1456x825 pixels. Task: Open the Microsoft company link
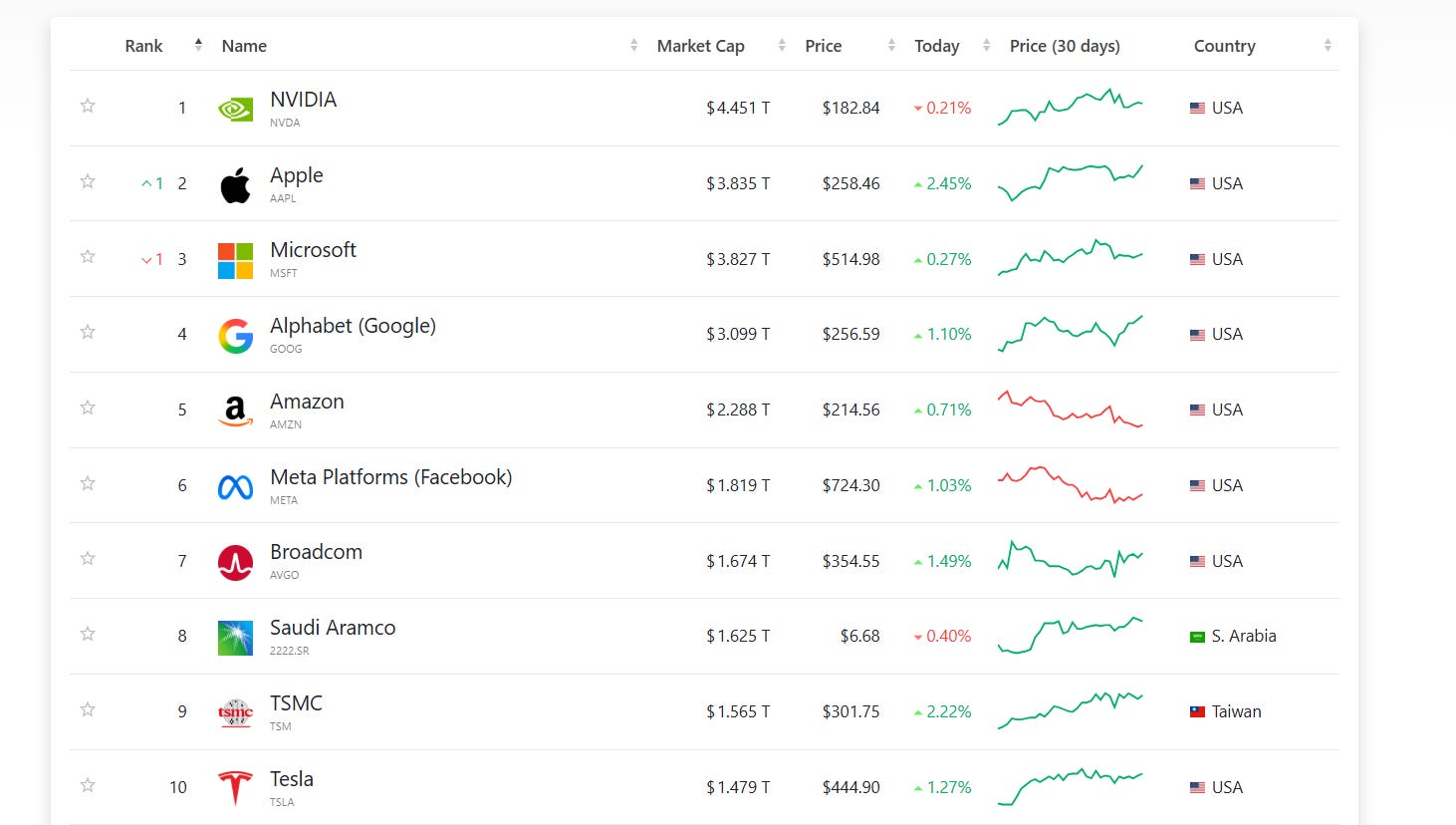[313, 250]
